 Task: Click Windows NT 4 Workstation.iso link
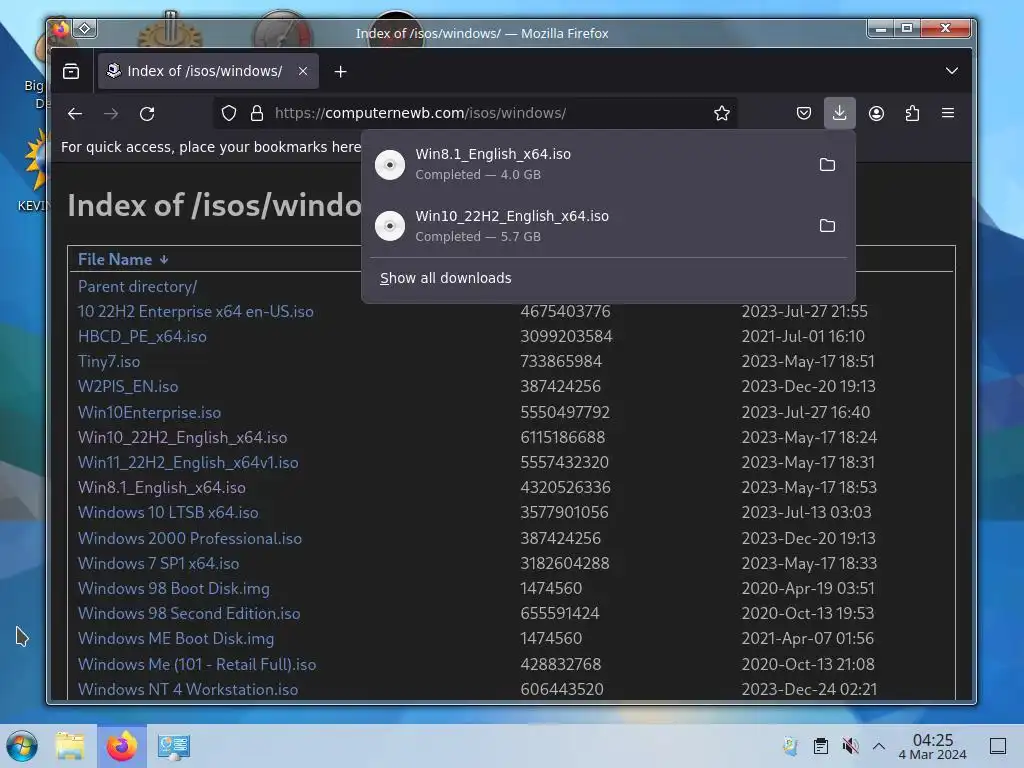pos(187,689)
